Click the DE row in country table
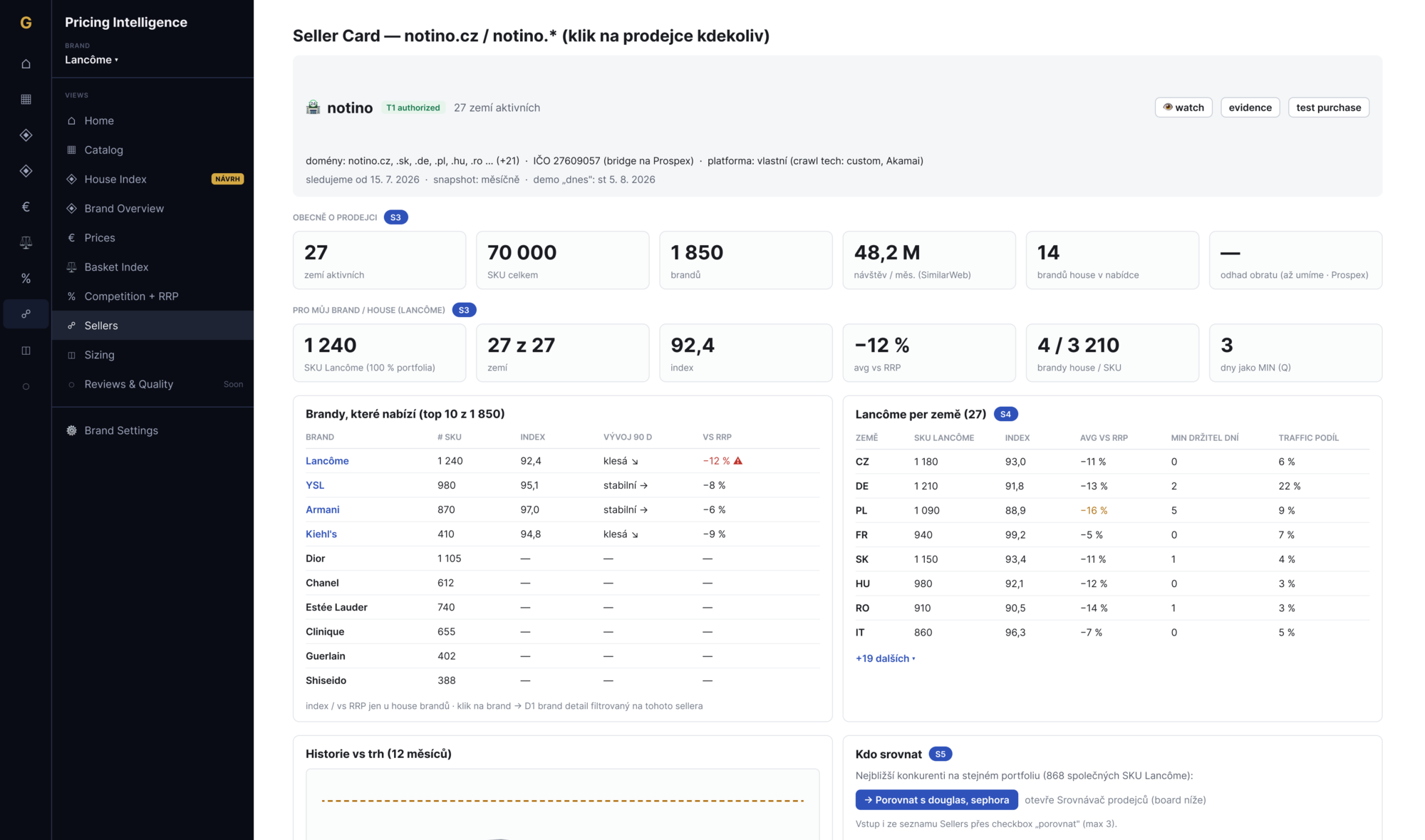Screen dimensions: 1425x840 1112,486
